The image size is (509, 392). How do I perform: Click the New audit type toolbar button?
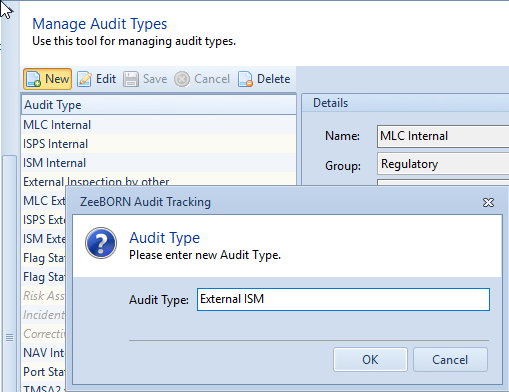pyautogui.click(x=47, y=79)
